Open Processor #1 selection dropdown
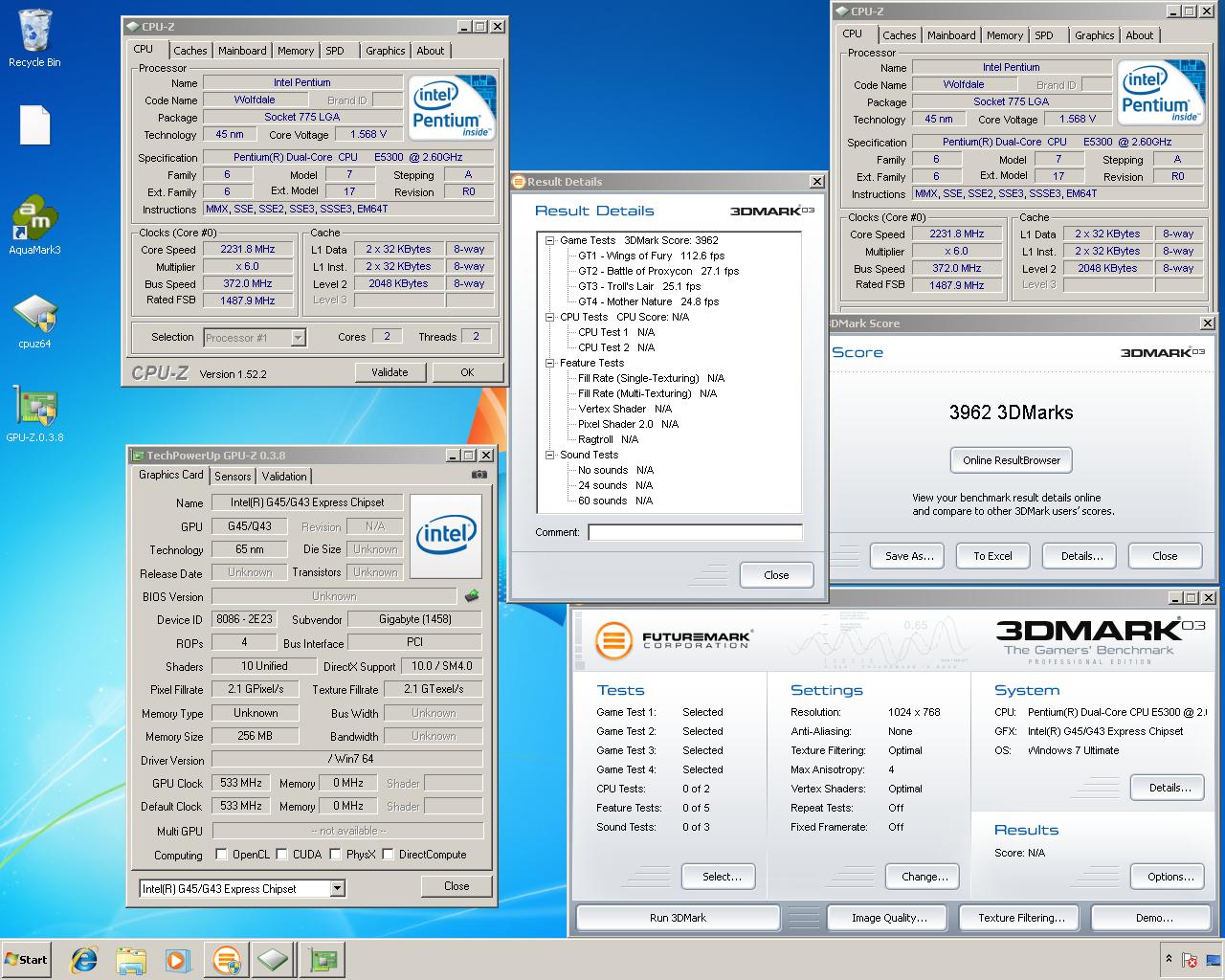Viewport: 1225px width, 980px height. 298,337
